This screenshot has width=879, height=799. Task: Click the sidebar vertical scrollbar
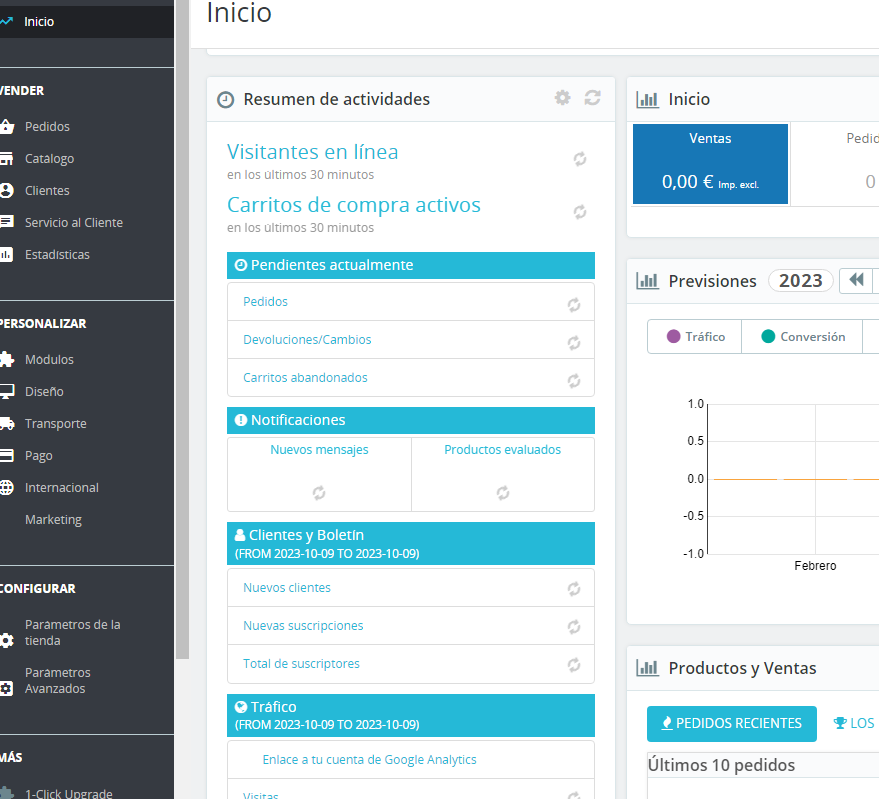tap(182, 330)
